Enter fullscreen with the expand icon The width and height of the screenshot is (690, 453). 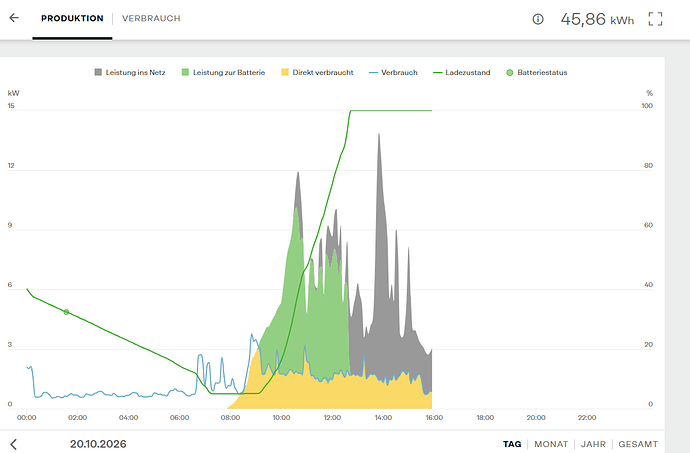(655, 19)
